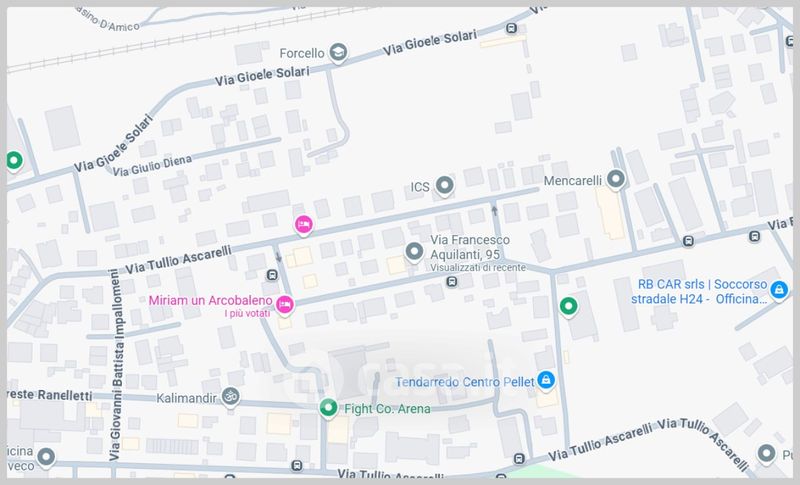Click the bus stop icon on upper Via Gioele Solari

[511, 28]
